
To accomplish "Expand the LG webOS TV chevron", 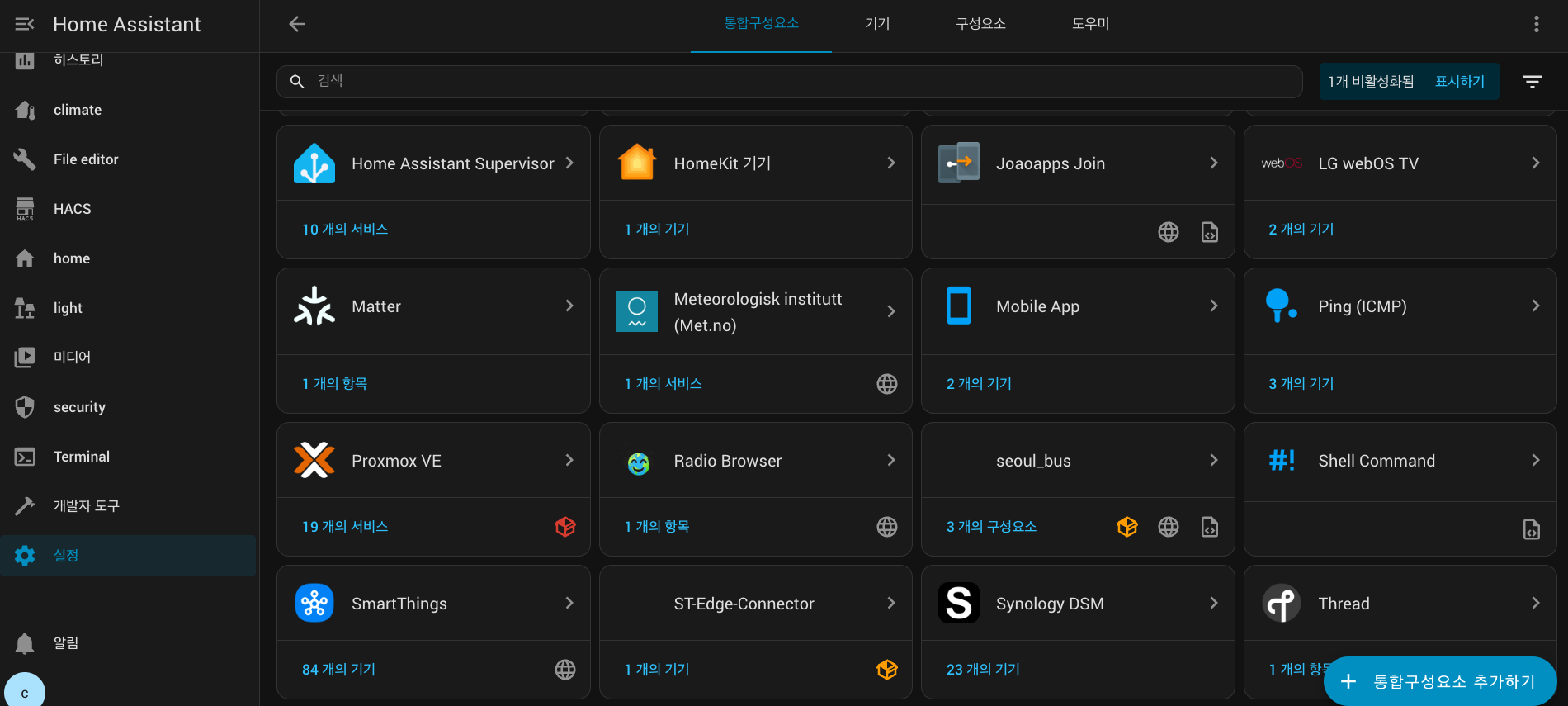I will pyautogui.click(x=1535, y=163).
